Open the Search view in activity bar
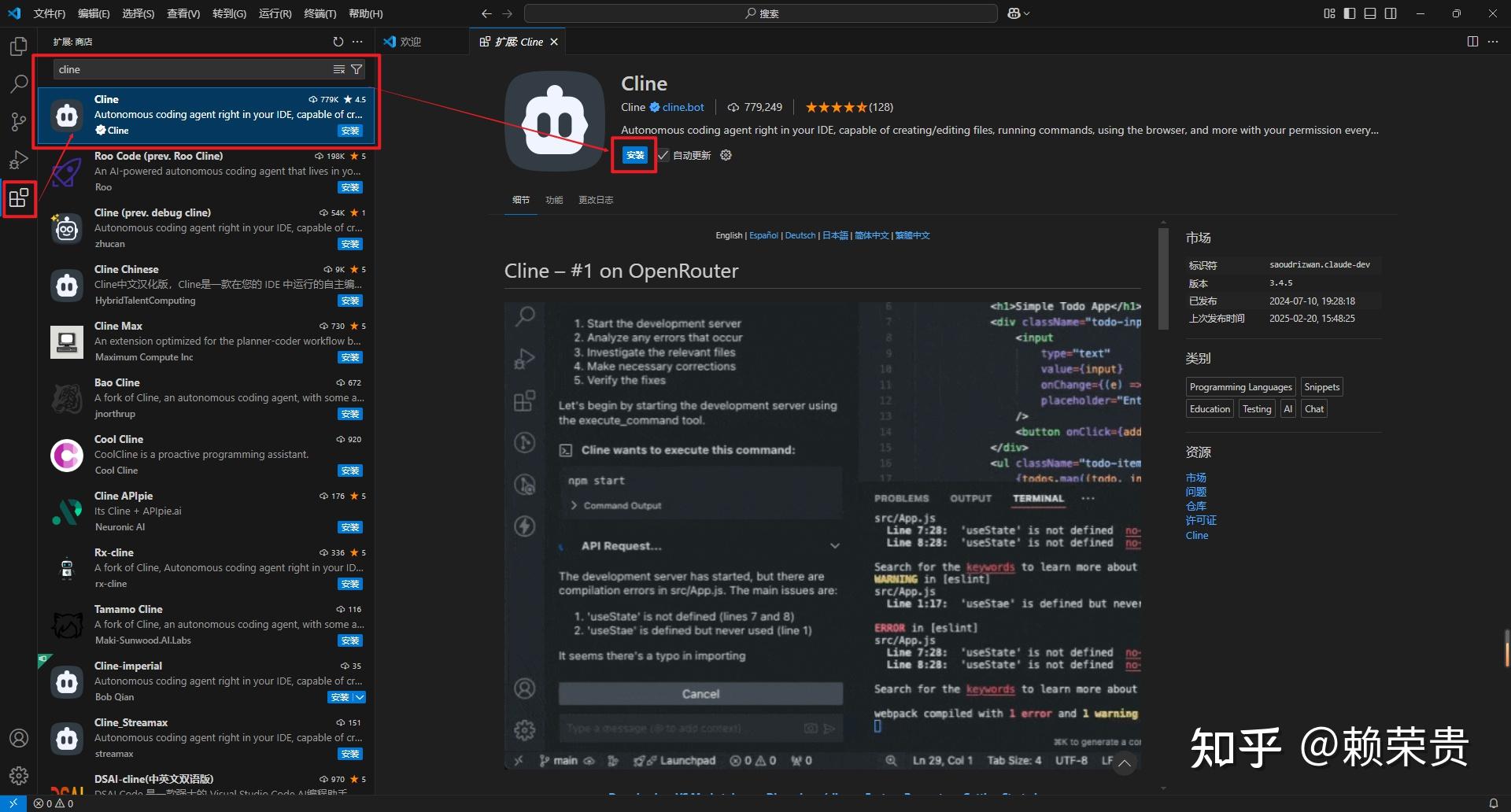Image resolution: width=1511 pixels, height=812 pixels. tap(18, 84)
